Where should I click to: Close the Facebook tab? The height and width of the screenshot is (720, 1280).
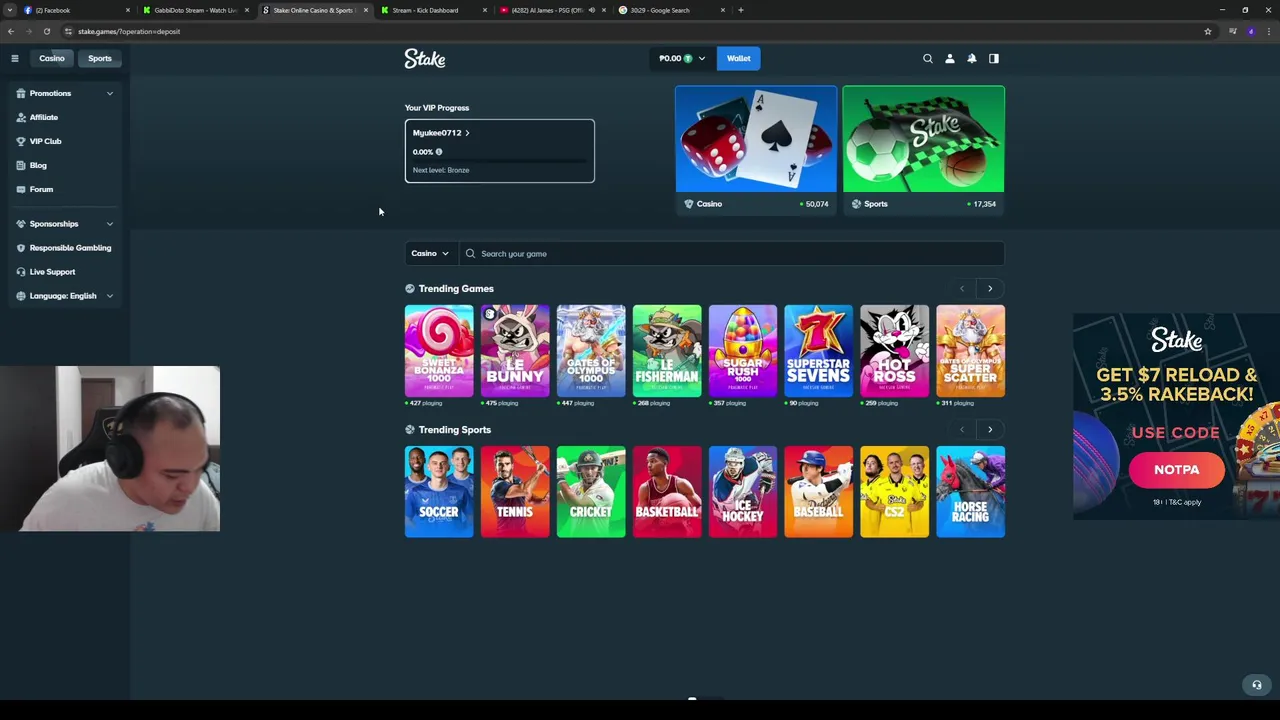coord(127,10)
